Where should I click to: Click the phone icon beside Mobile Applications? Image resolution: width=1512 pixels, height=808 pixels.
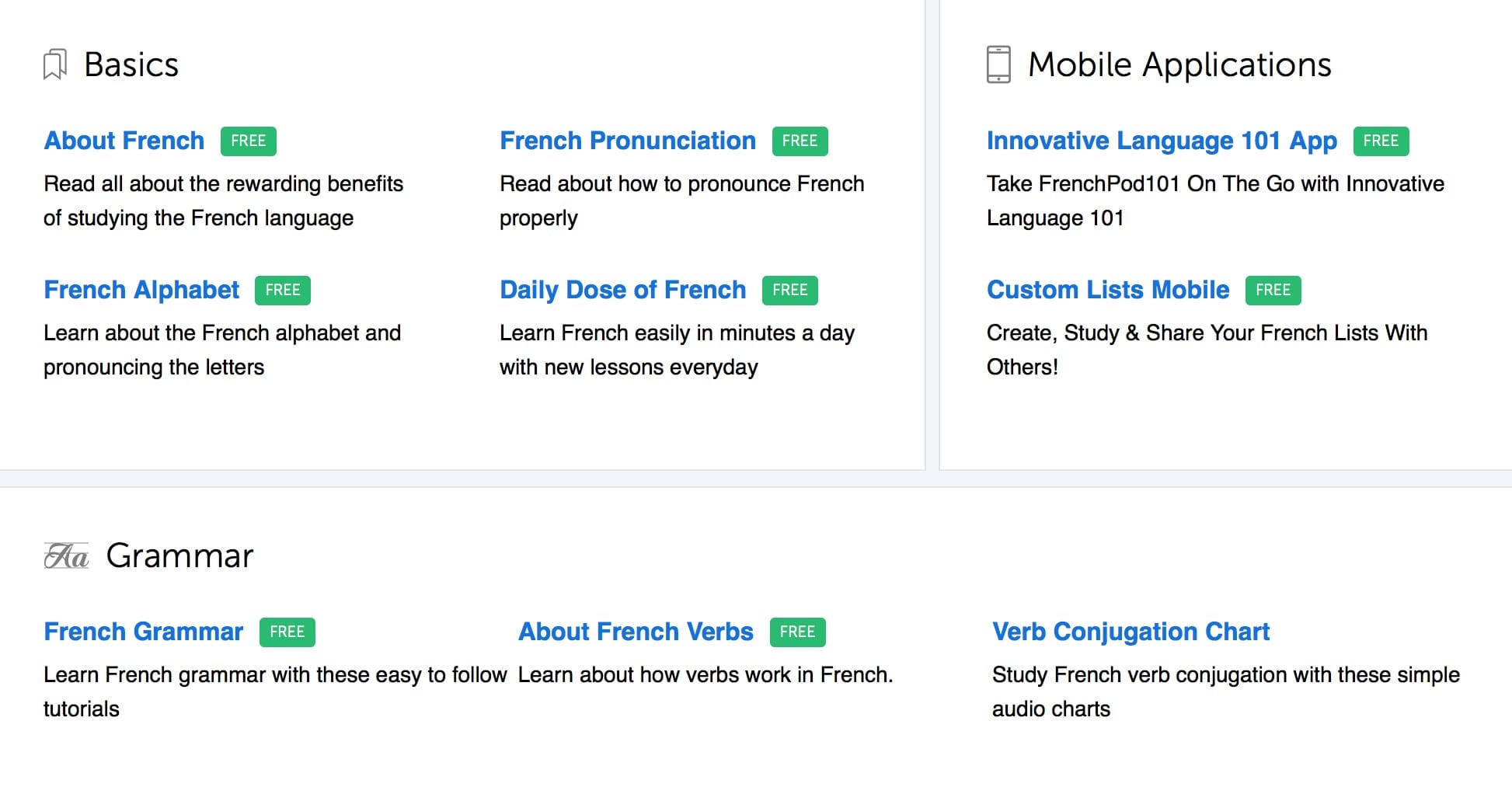tap(998, 64)
